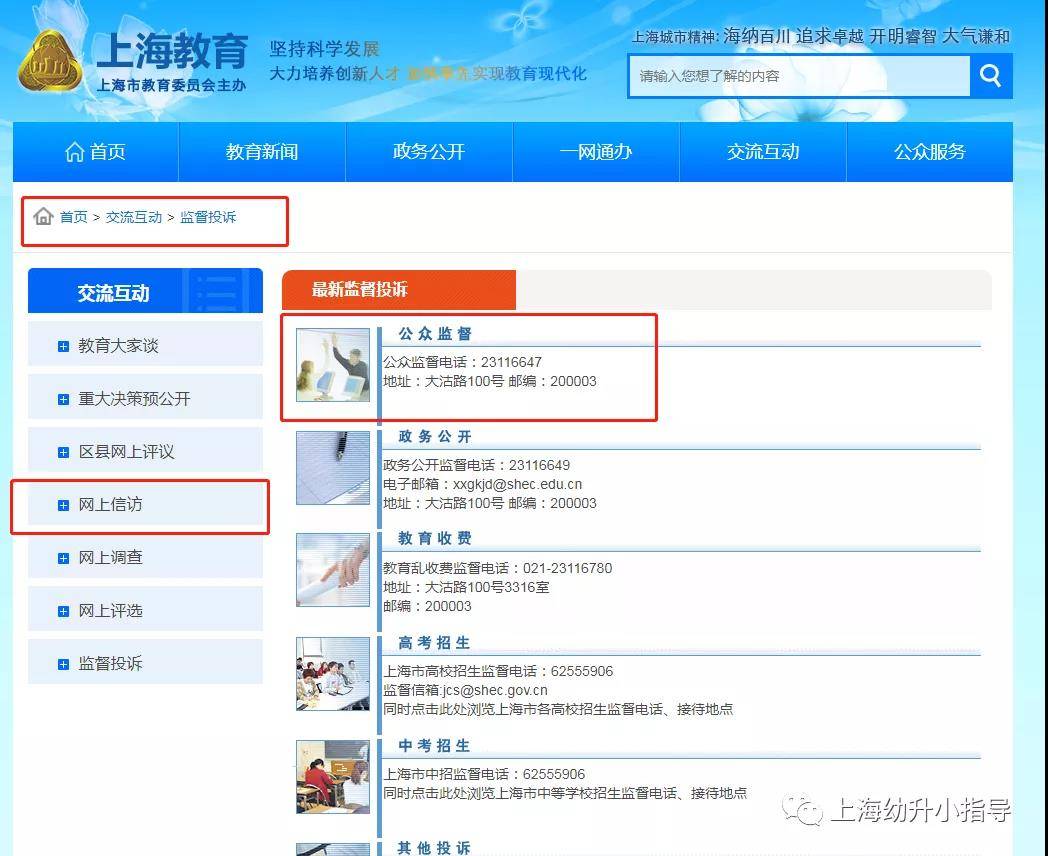Click the 中考招生 section heading

pyautogui.click(x=435, y=746)
